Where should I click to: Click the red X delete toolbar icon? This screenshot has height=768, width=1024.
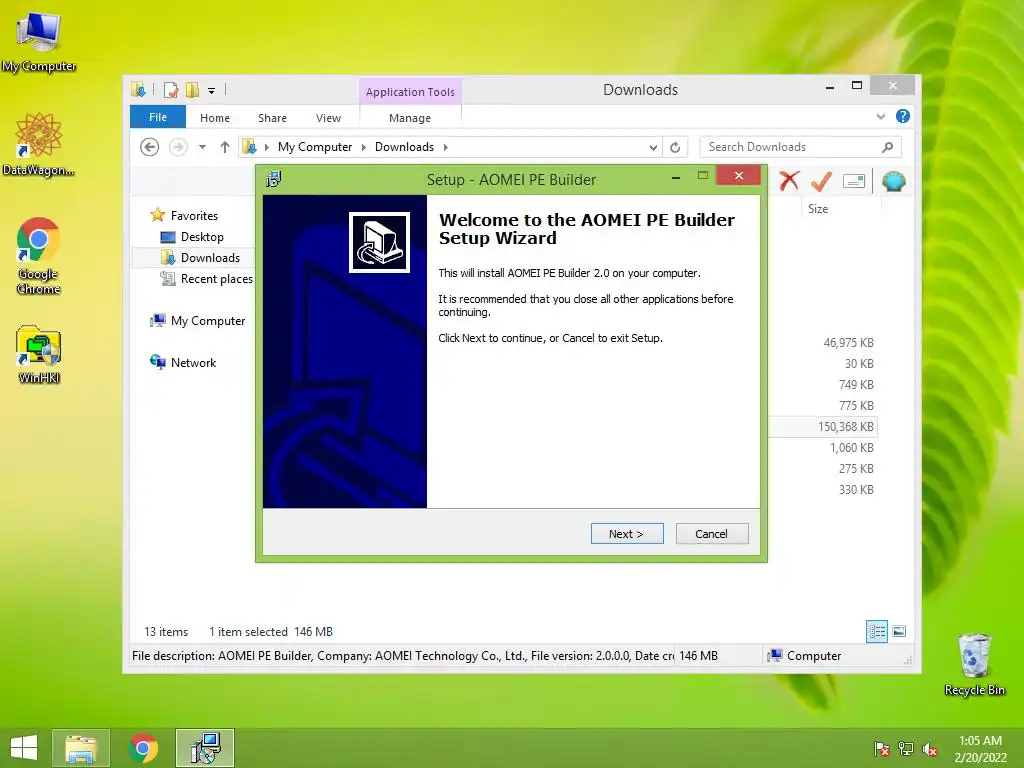pyautogui.click(x=789, y=181)
